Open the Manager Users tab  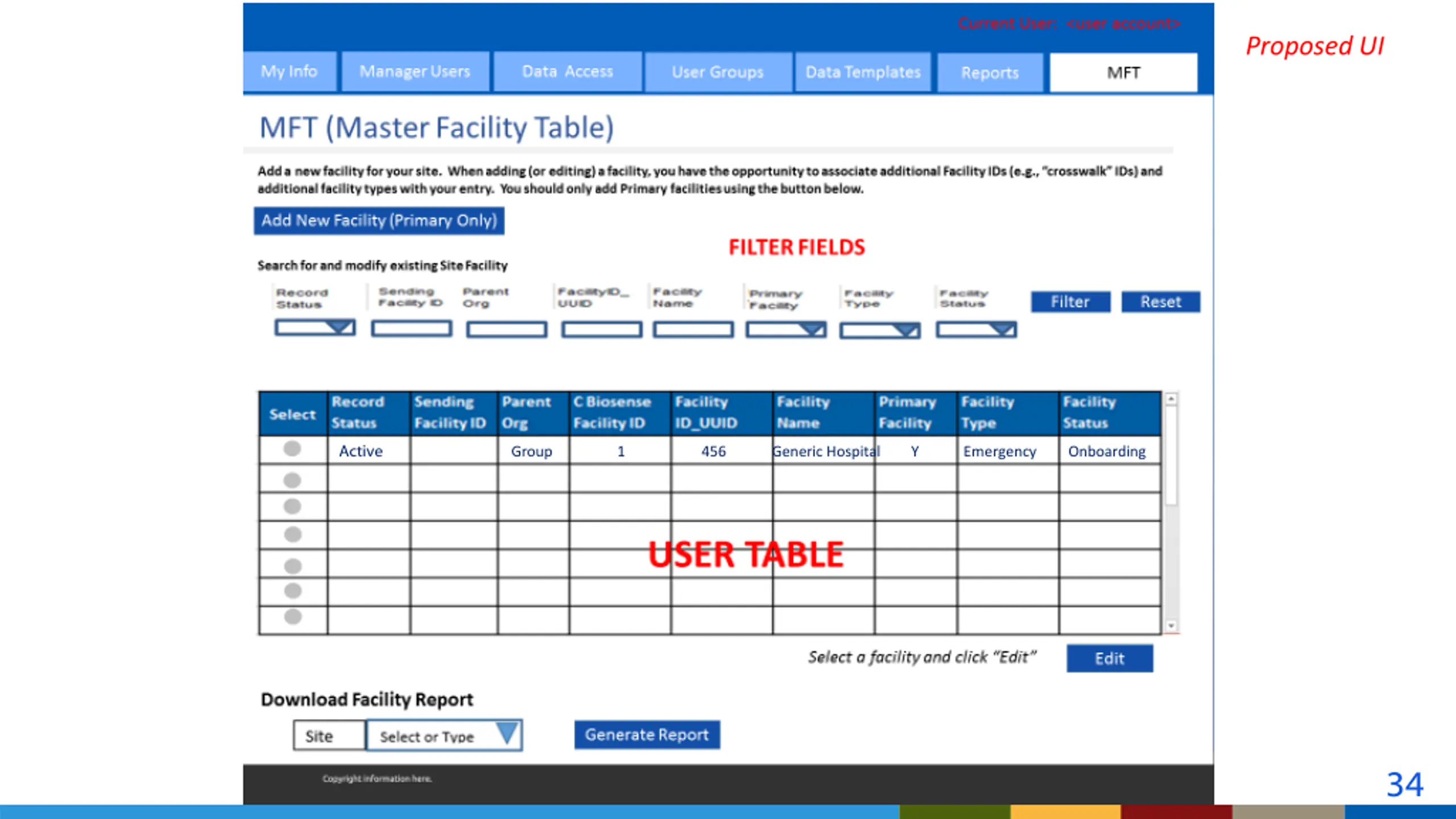click(x=415, y=72)
